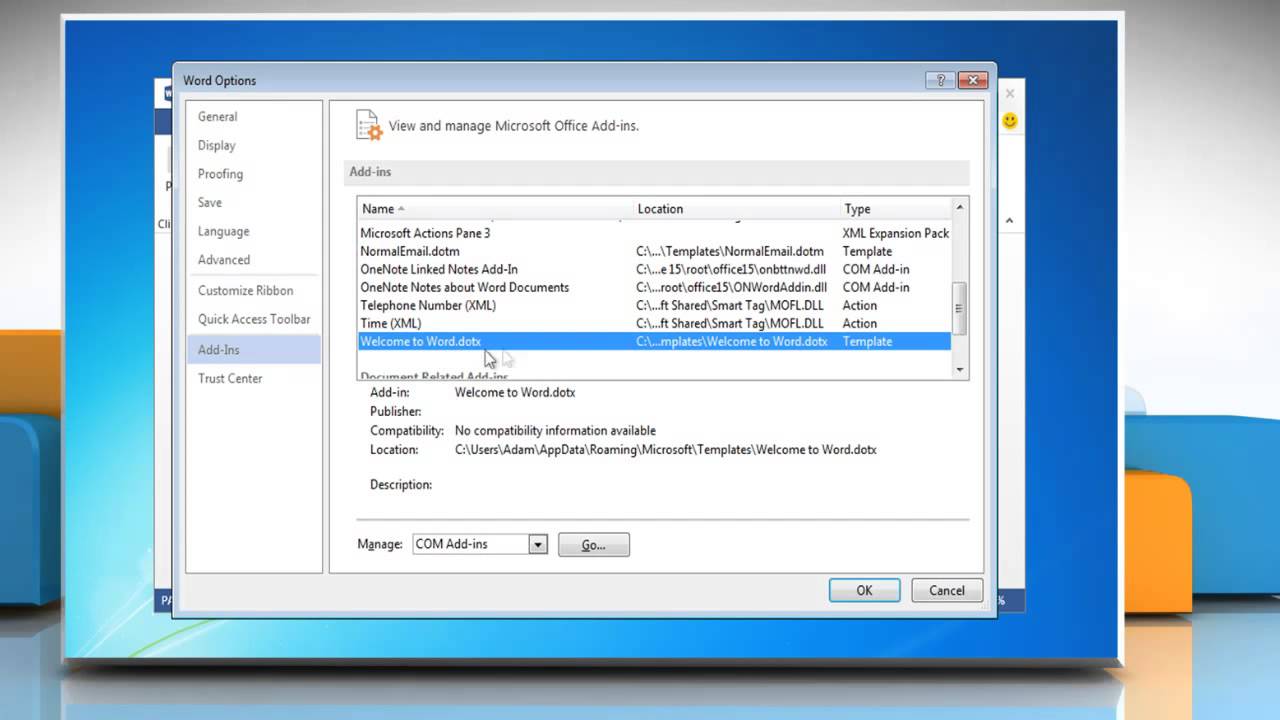Click the add-ins list scroll up arrow
The height and width of the screenshot is (720, 1280).
click(960, 207)
